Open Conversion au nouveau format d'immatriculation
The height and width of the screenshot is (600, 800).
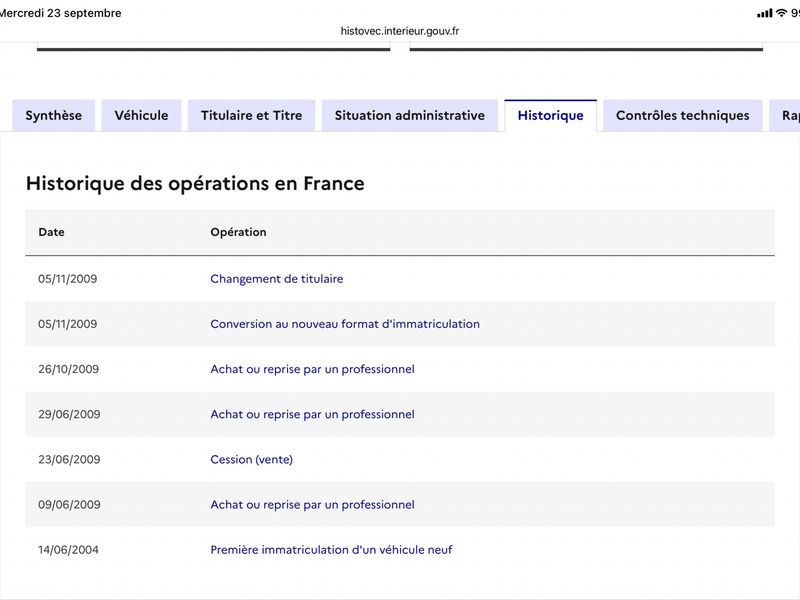[345, 324]
